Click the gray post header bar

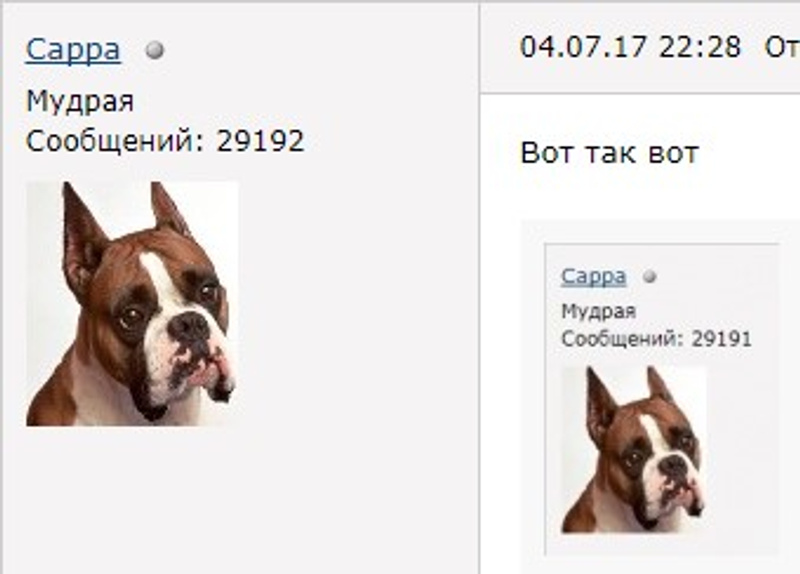640,47
